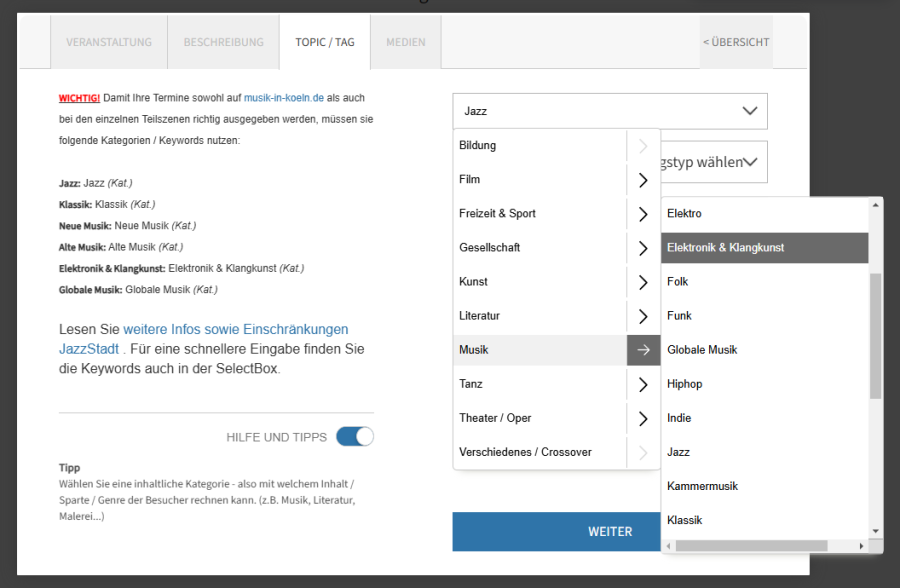Open the Jazz category dropdown
This screenshot has height=588, width=900.
(609, 112)
